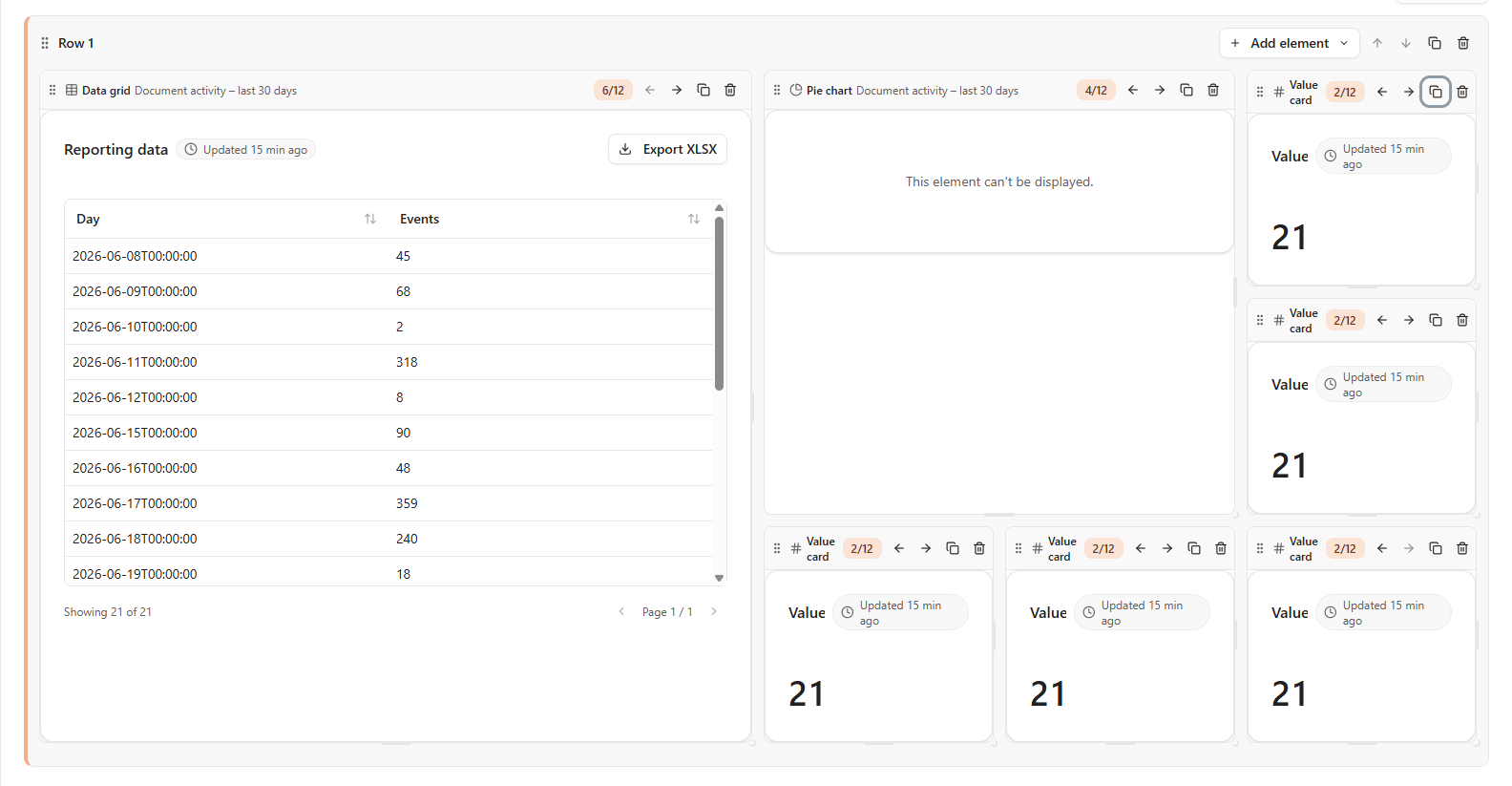This screenshot has width=1512, height=786.
Task: Click the Pie chart type icon
Action: pyautogui.click(x=796, y=90)
